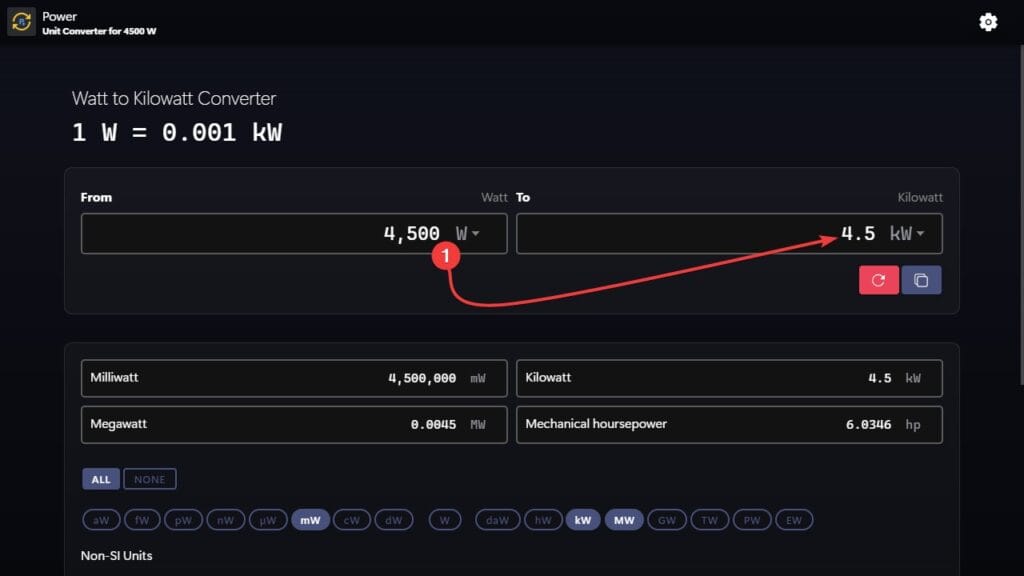Toggle the cW unit chip
Screen dimensions: 1024x576
click(x=352, y=520)
